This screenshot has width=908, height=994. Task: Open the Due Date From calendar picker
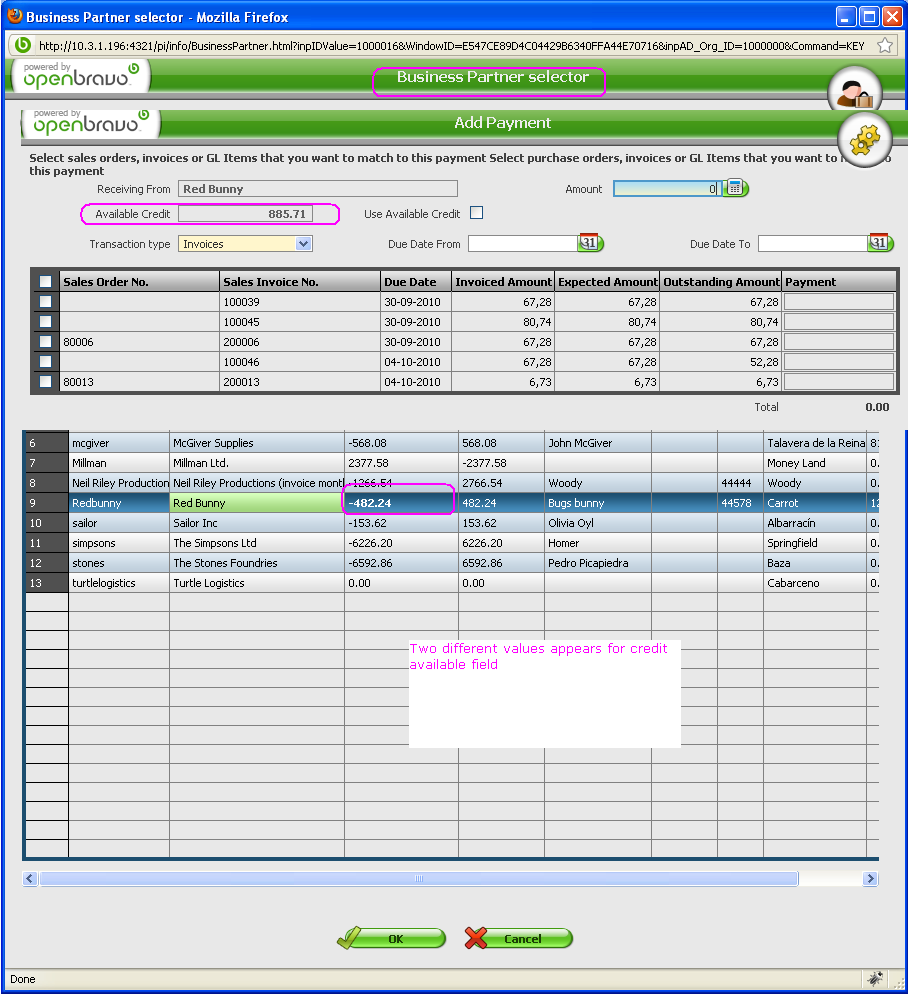pyautogui.click(x=589, y=243)
